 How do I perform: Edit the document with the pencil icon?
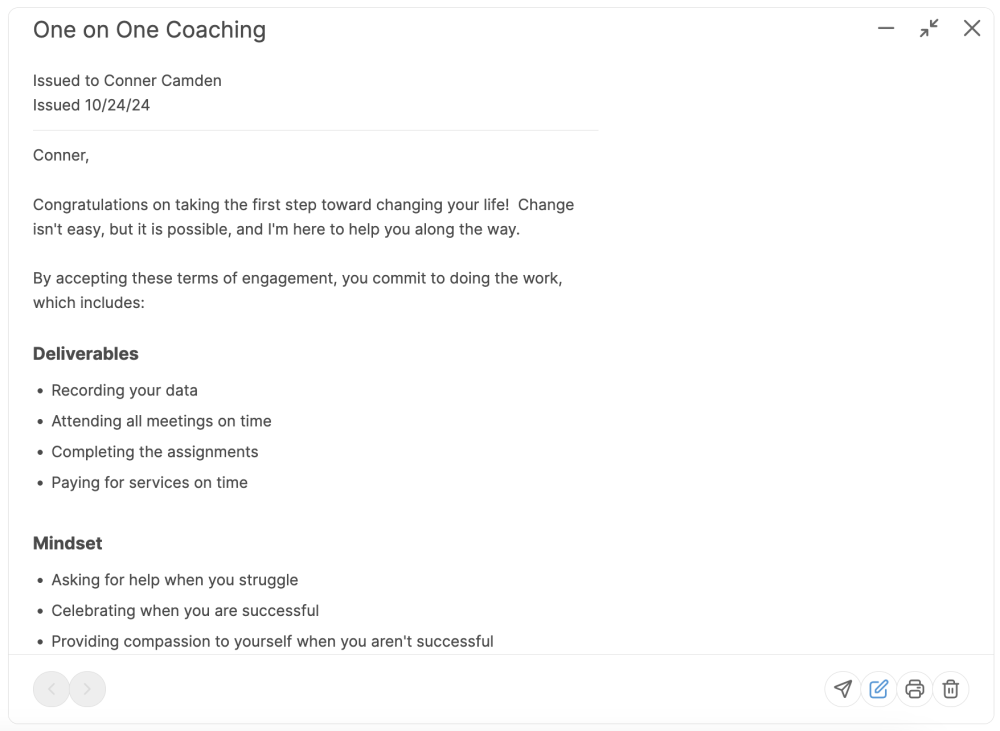(878, 689)
